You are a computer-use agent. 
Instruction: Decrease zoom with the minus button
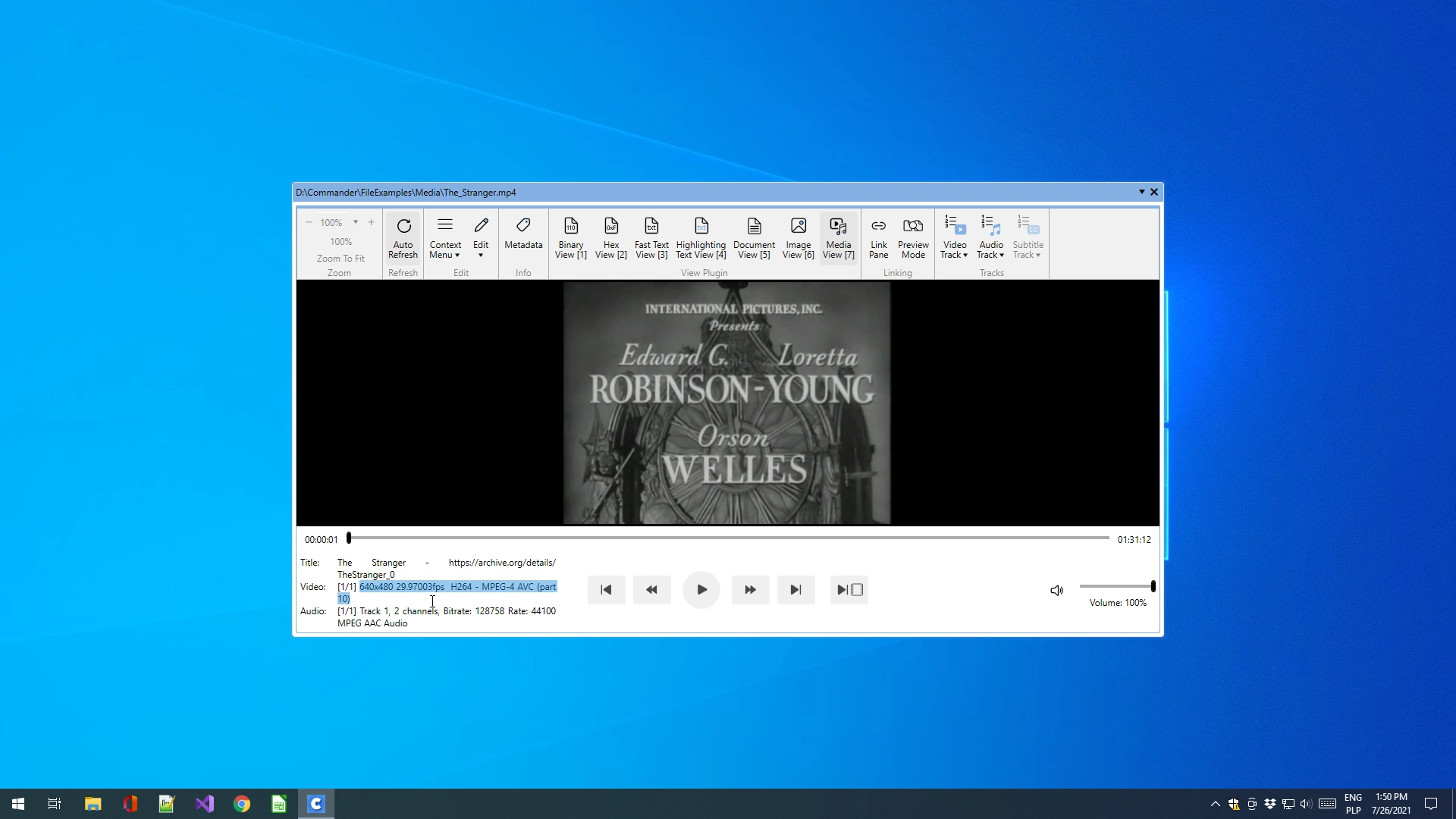(309, 222)
